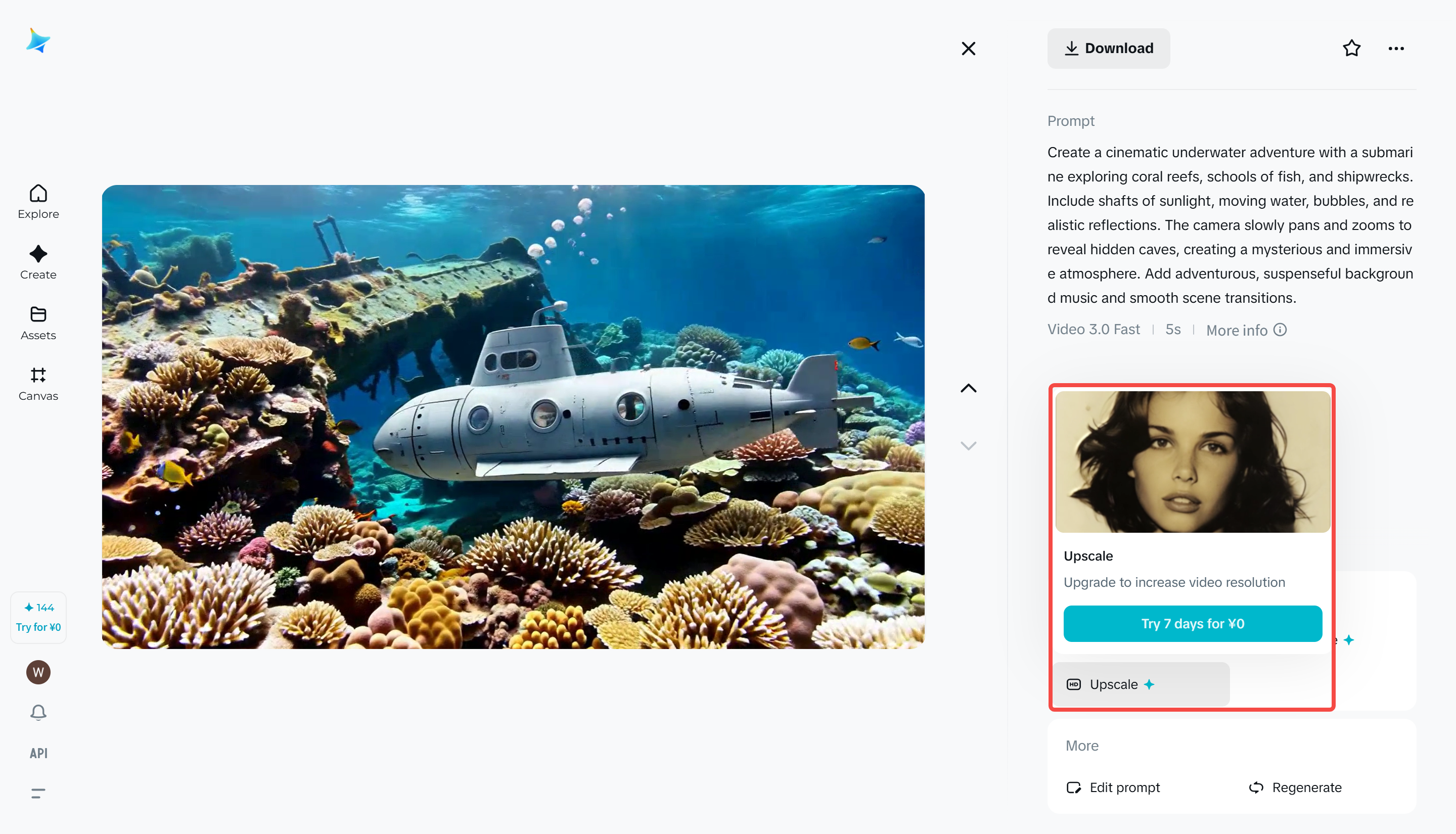The height and width of the screenshot is (834, 1456).
Task: Download the generated video
Action: click(x=1108, y=48)
